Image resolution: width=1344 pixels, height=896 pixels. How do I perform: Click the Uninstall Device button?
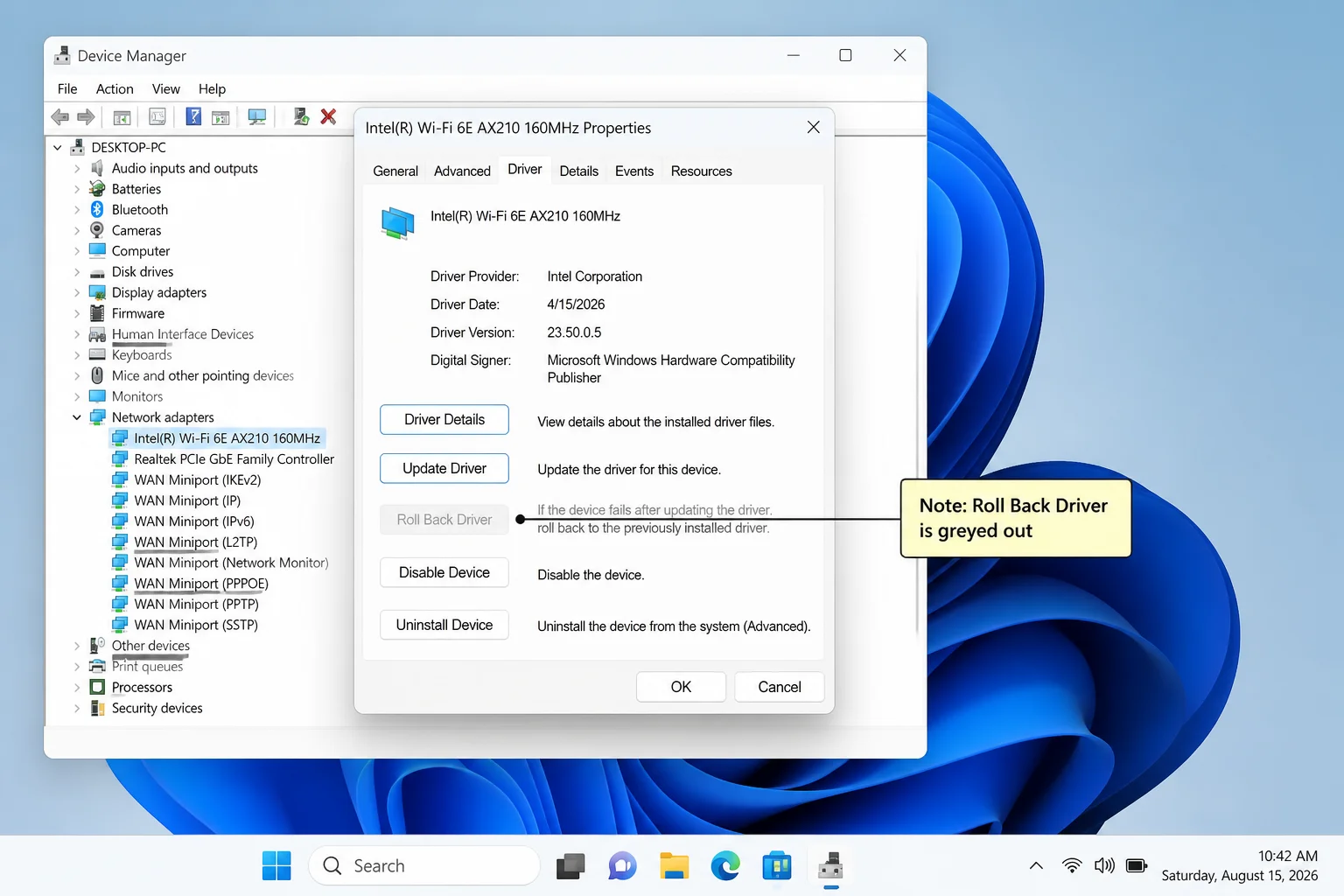click(x=444, y=625)
